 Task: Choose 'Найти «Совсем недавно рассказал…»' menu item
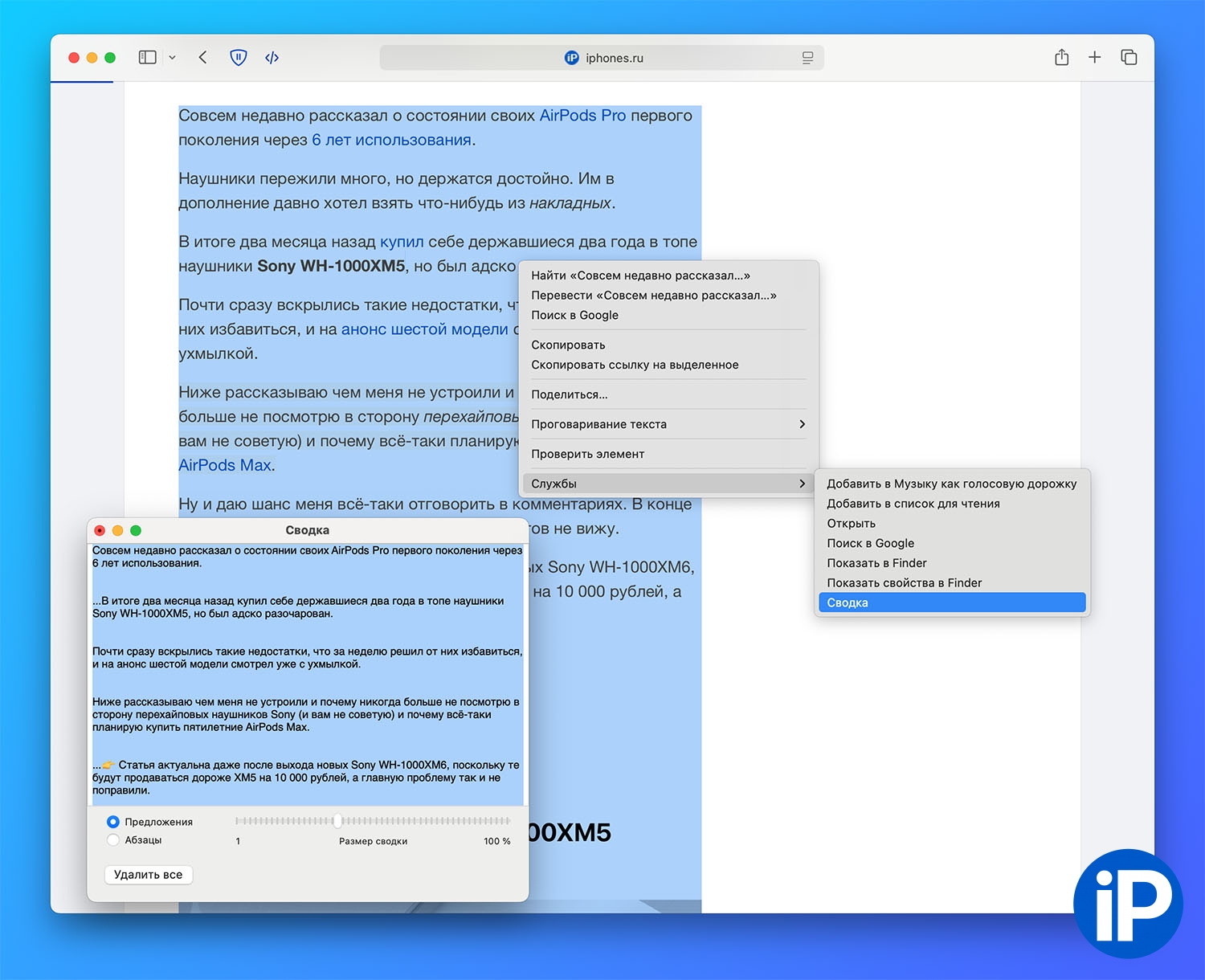point(668,276)
